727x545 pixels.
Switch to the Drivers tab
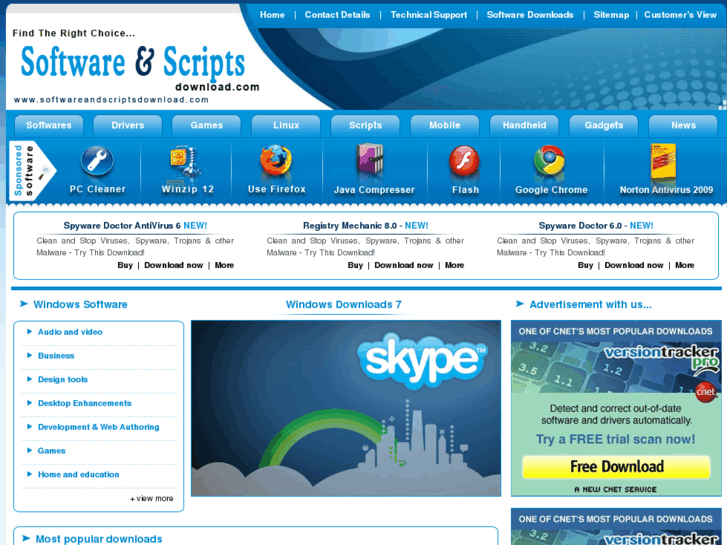click(128, 125)
